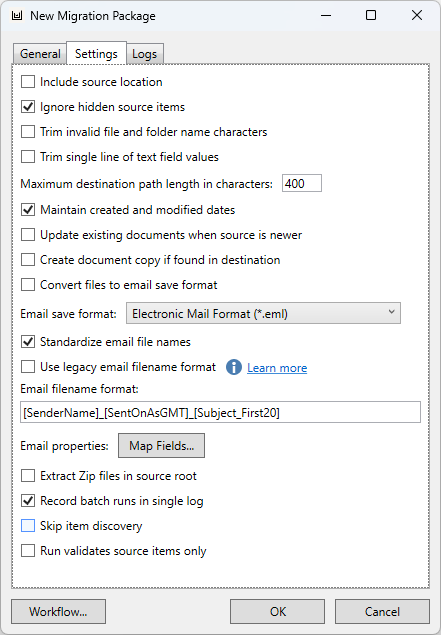441x635 pixels.
Task: Click the app icon in the title bar
Action: point(17,16)
